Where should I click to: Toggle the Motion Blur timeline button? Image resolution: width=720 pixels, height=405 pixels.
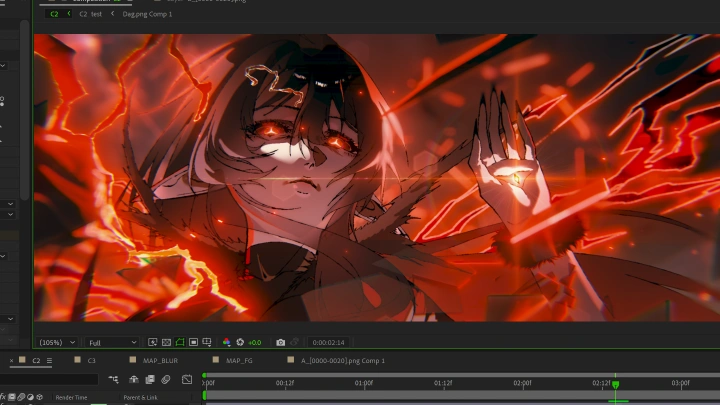166,379
